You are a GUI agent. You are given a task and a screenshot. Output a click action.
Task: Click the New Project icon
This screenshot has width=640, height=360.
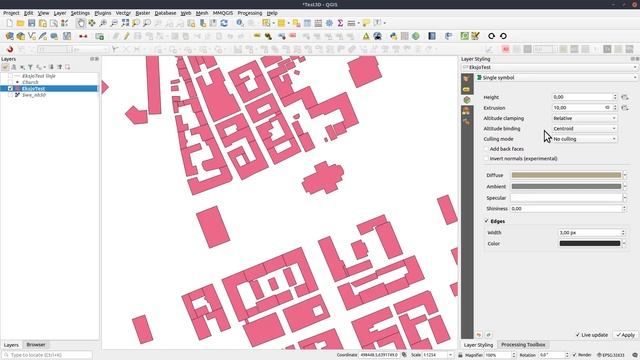click(9, 23)
